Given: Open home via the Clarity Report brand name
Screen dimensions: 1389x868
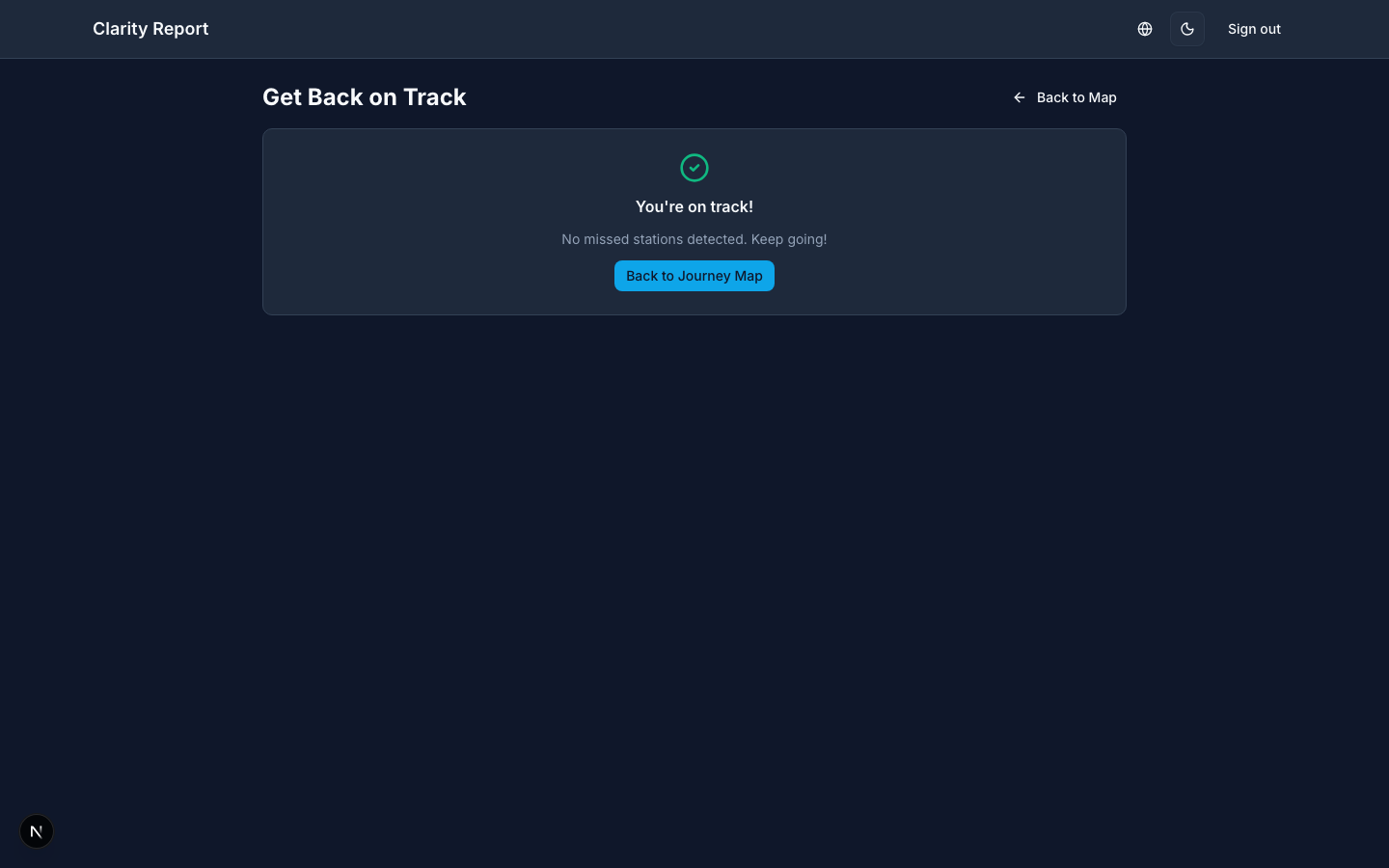Looking at the screenshot, I should click(150, 29).
